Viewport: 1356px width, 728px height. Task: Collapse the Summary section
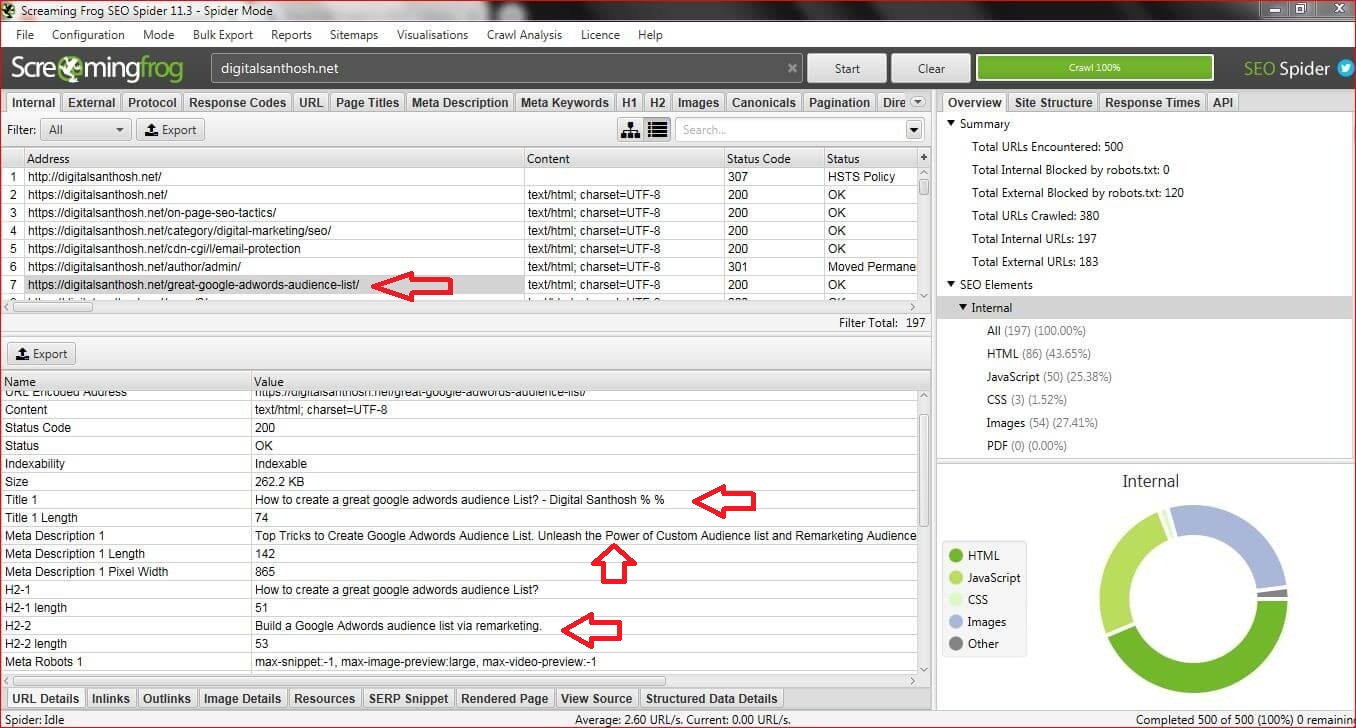[951, 124]
